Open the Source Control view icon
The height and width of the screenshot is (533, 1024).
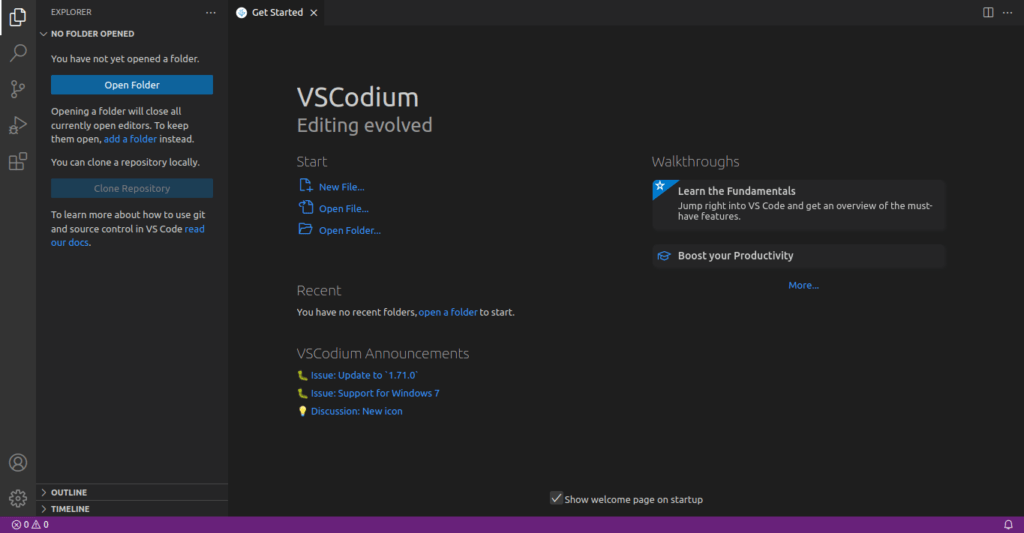[x=18, y=89]
